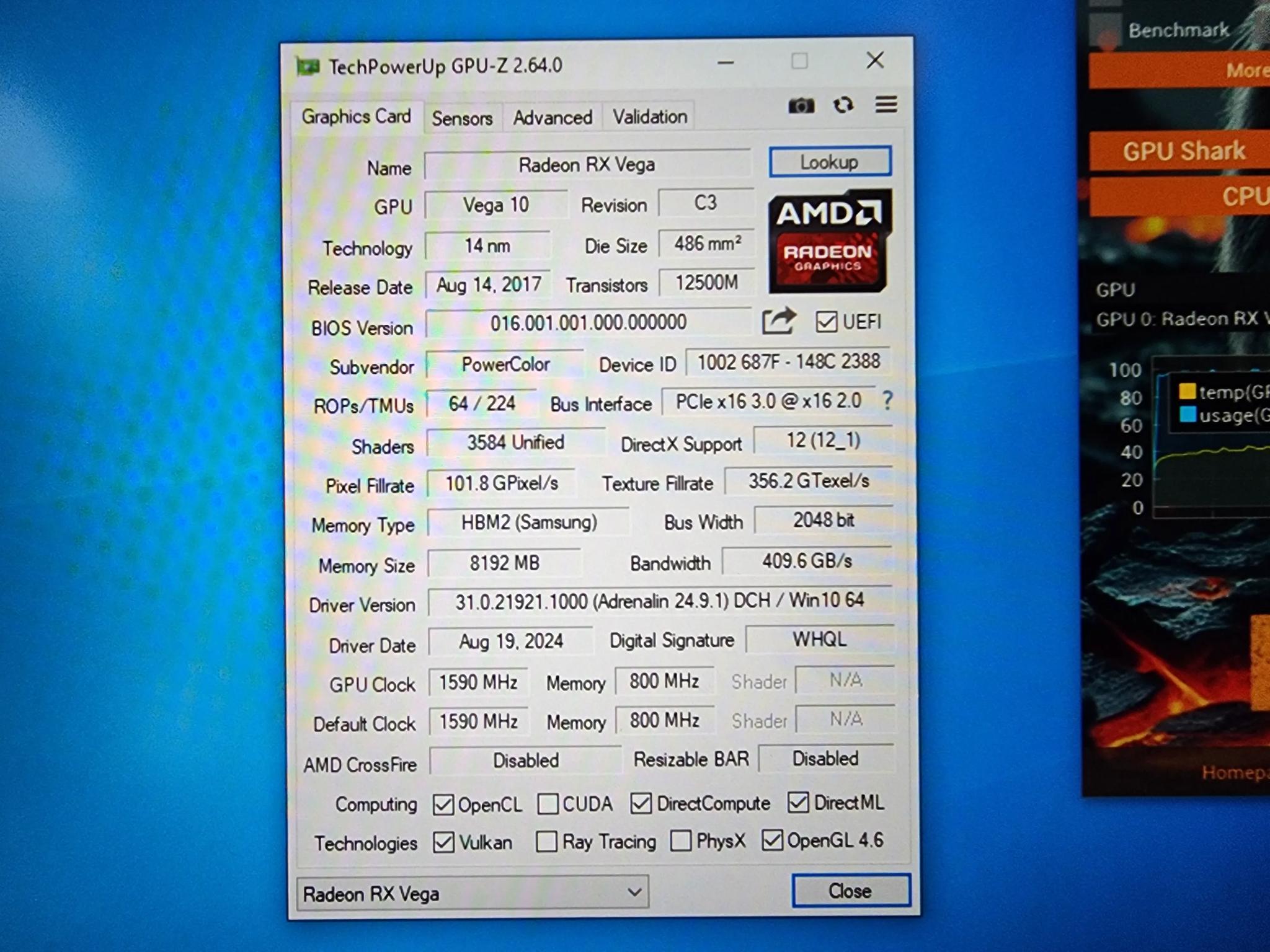
Task: Click the GPU Clock value 1590 MHz
Action: pyautogui.click(x=479, y=682)
